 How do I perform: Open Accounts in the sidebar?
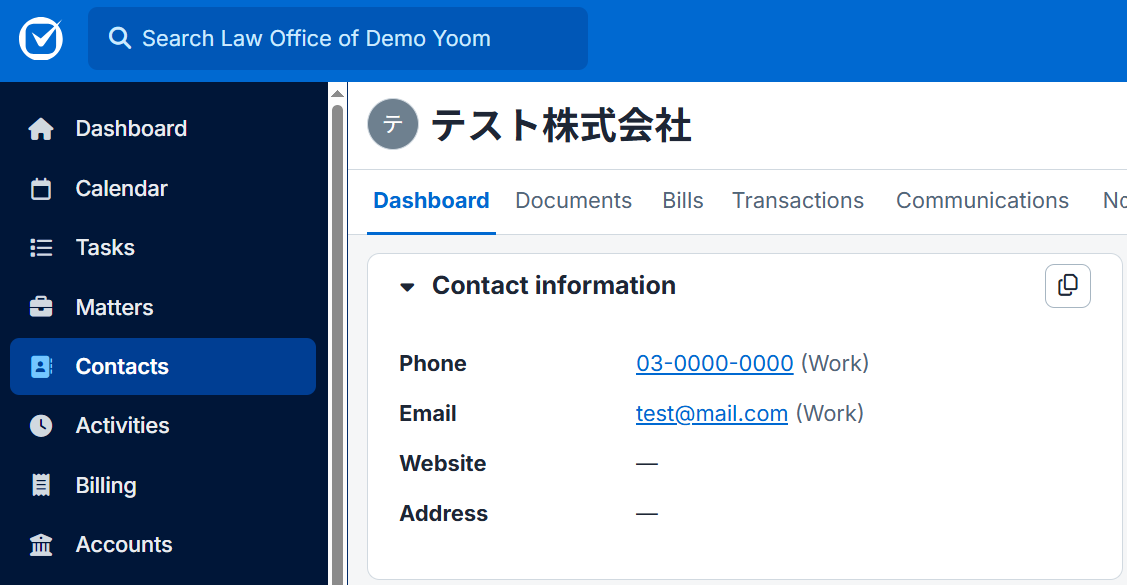[163, 545]
